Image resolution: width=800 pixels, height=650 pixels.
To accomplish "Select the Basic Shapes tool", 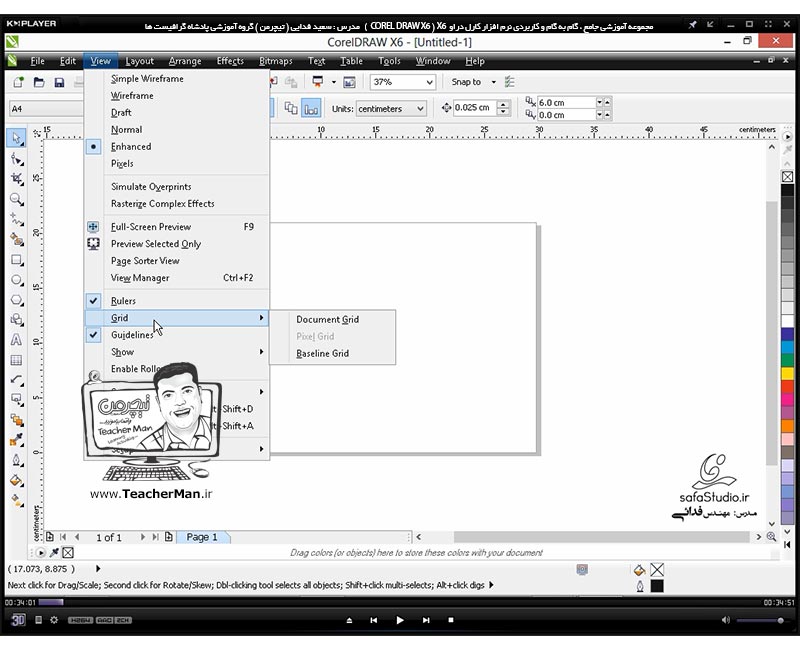I will click(16, 320).
